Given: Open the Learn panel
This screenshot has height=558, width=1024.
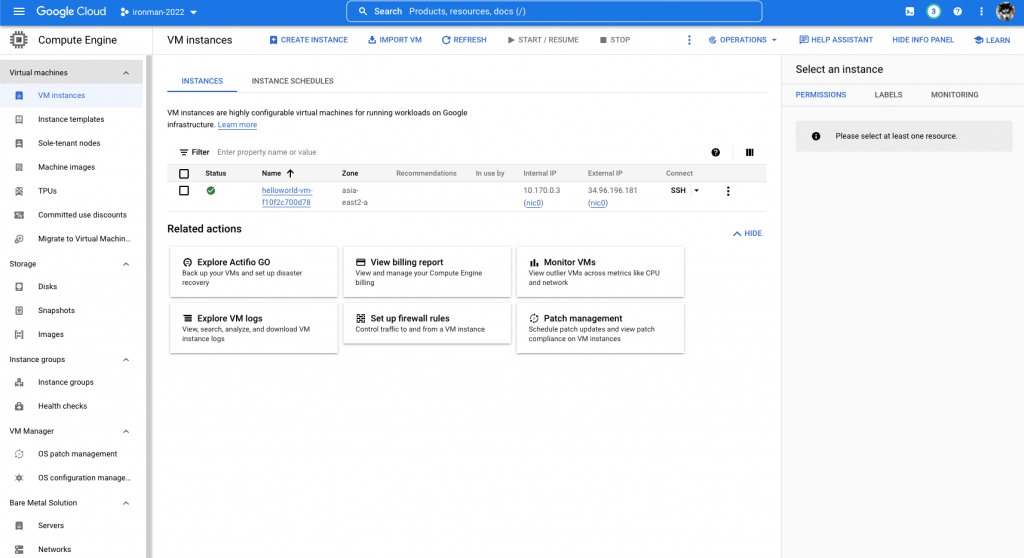Looking at the screenshot, I should pos(991,40).
